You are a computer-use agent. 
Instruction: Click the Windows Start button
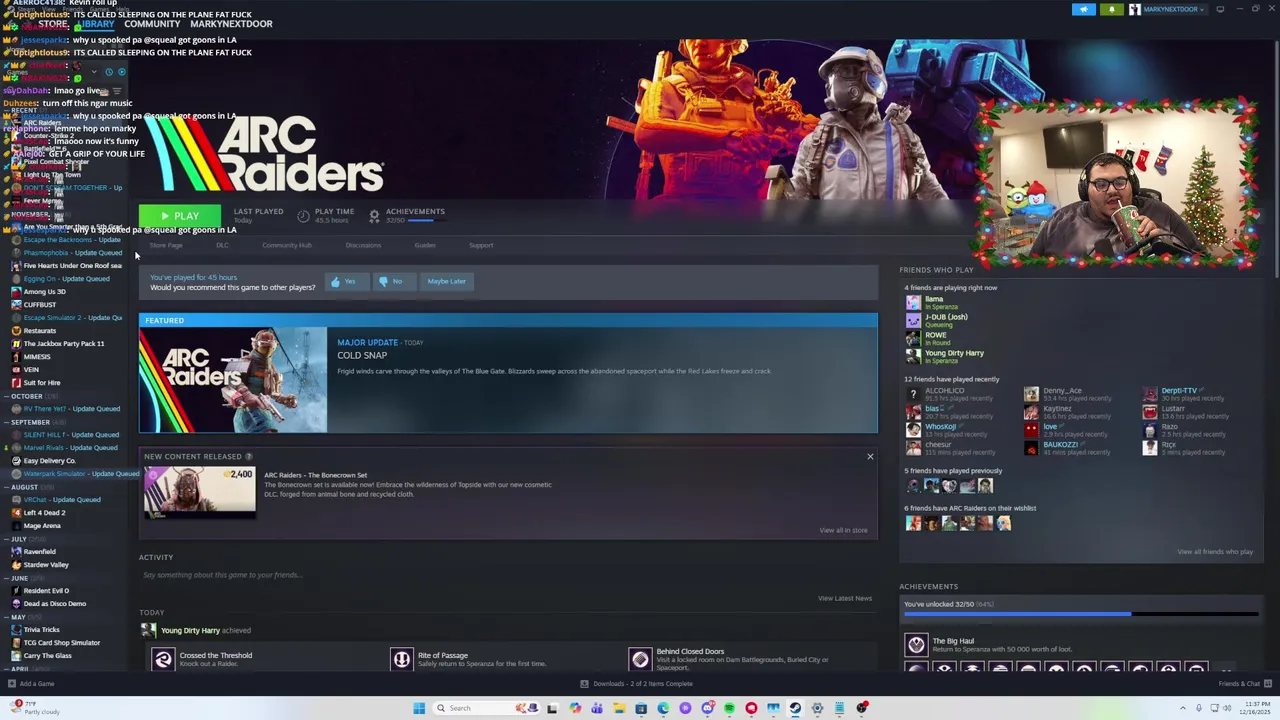pyautogui.click(x=419, y=708)
